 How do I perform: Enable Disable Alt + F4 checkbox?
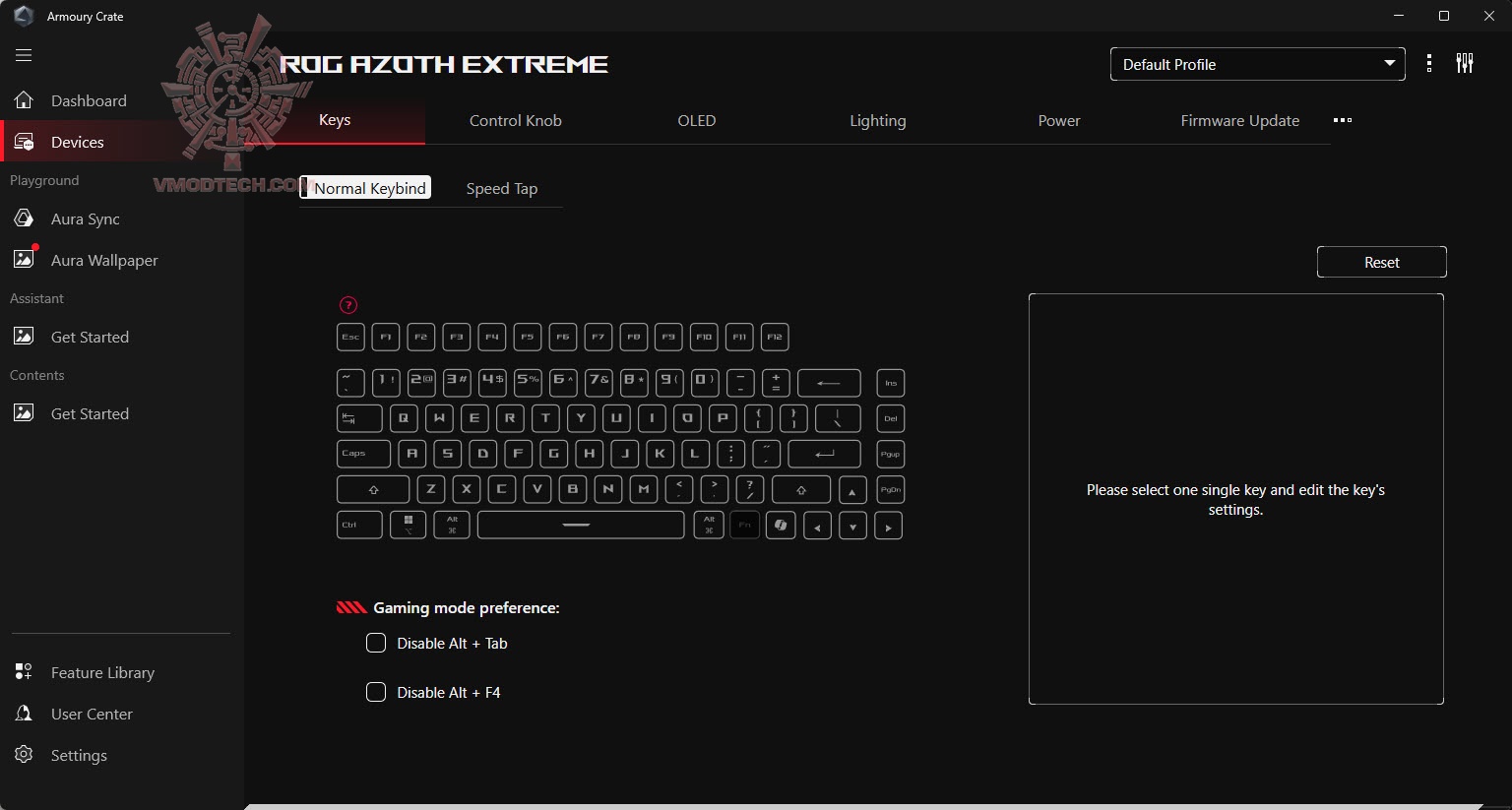375,692
